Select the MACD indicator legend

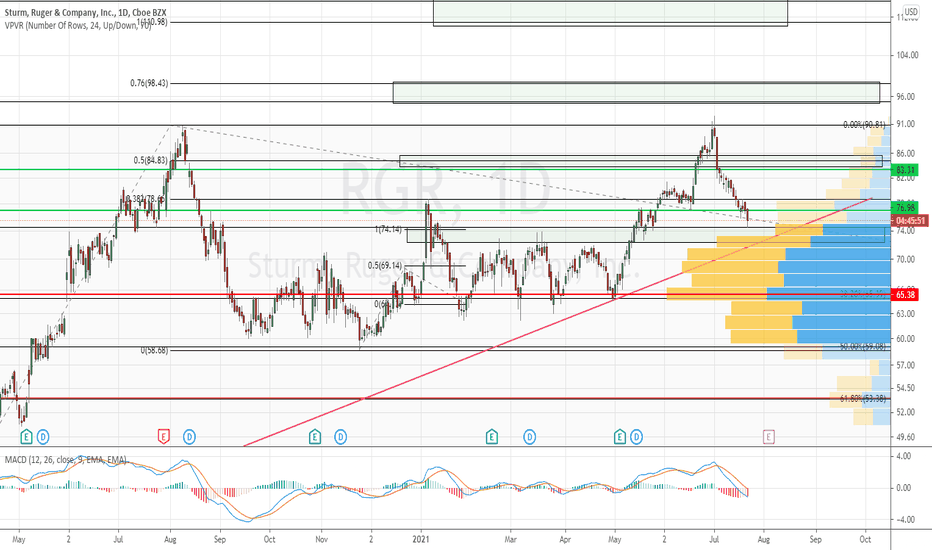click(x=66, y=460)
